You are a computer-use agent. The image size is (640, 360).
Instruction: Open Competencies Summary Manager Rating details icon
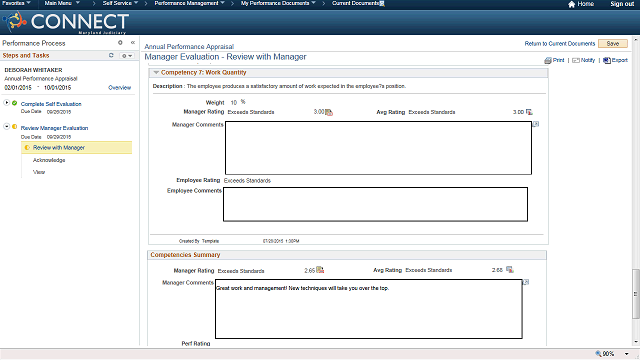pos(320,270)
